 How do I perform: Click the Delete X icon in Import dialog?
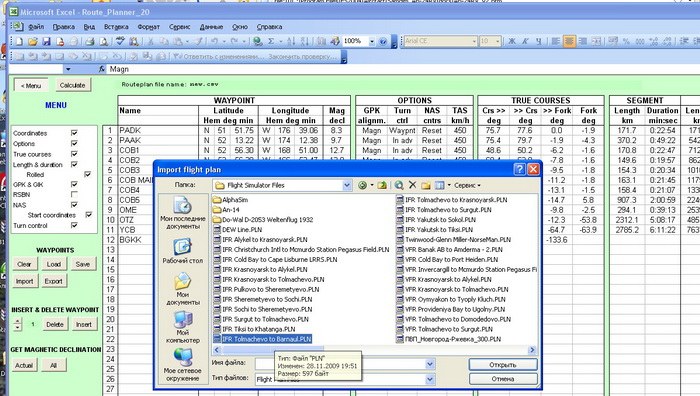coord(412,185)
